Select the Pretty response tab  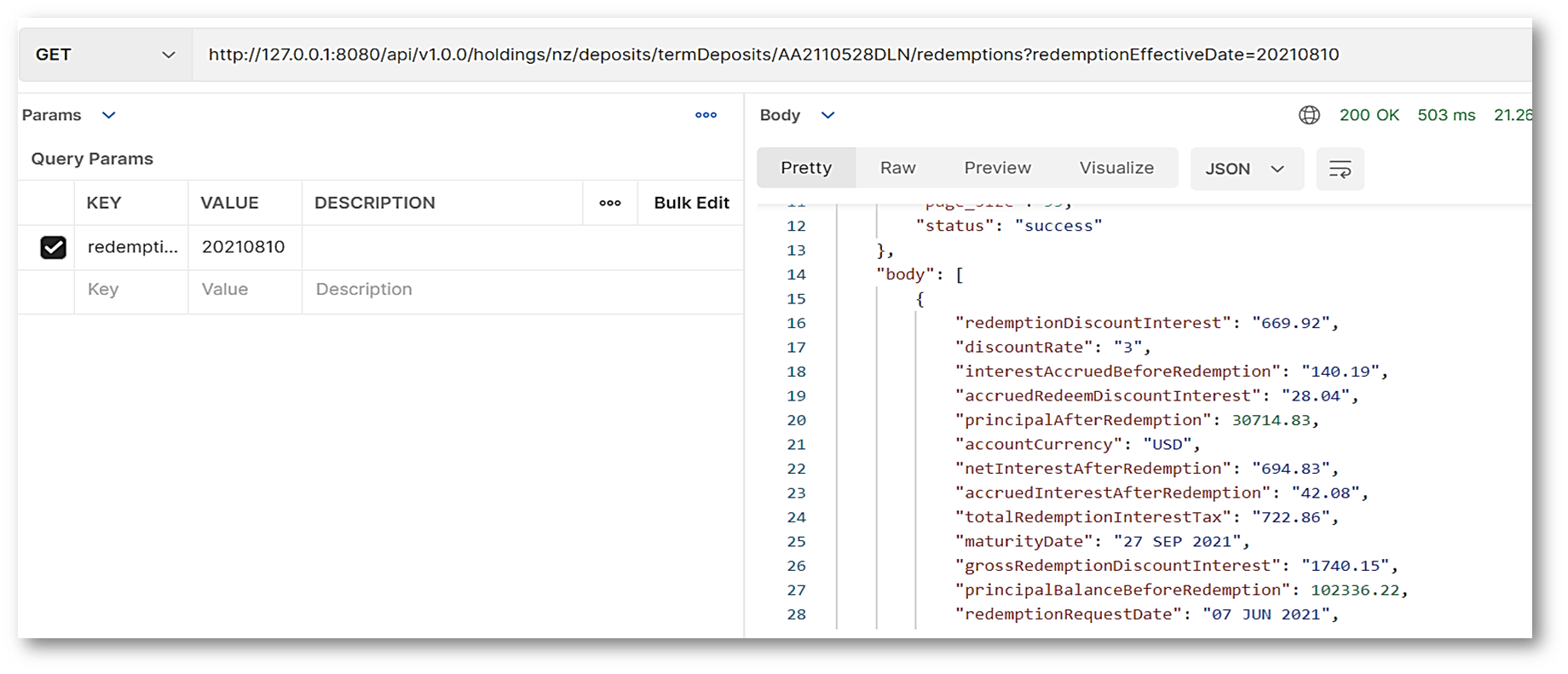(806, 168)
